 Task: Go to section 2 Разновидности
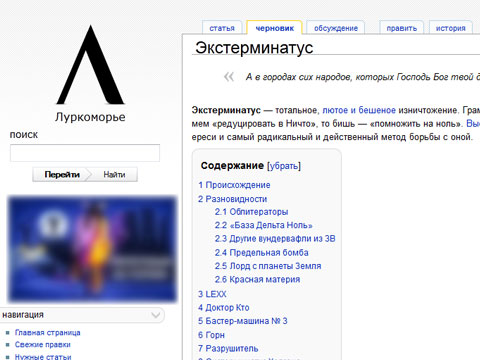[233, 199]
